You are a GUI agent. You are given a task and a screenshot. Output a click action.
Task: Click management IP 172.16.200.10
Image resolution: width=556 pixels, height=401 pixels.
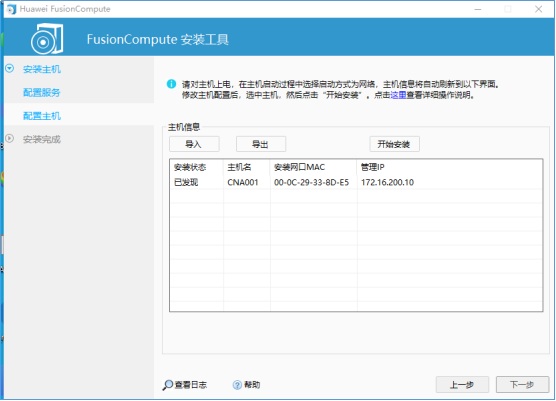point(387,182)
